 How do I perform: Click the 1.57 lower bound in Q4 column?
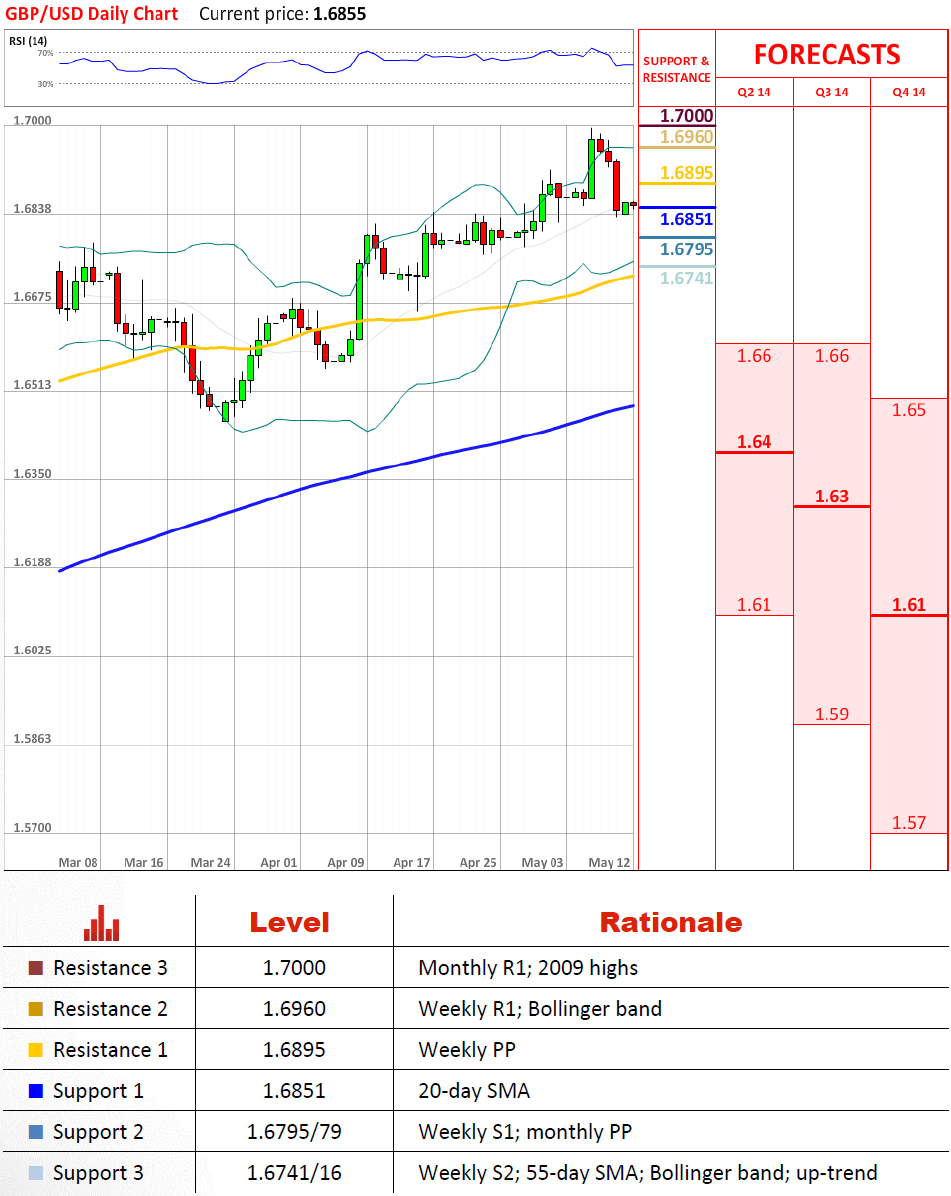point(909,823)
